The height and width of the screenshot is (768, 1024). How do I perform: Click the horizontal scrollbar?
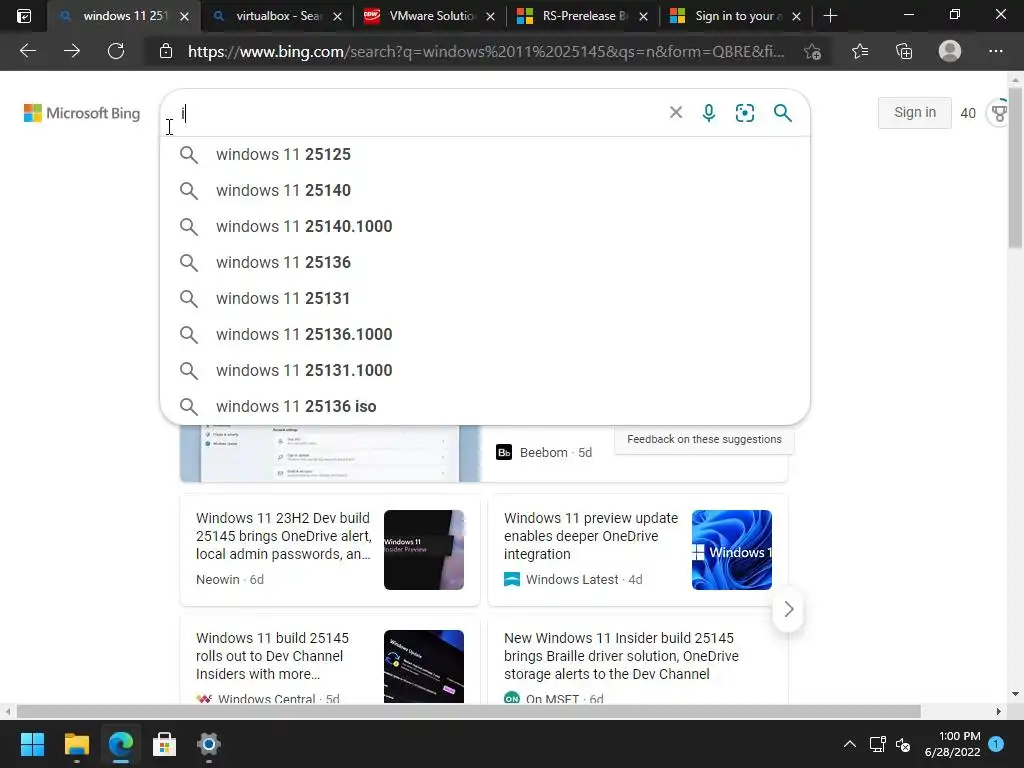coord(468,711)
